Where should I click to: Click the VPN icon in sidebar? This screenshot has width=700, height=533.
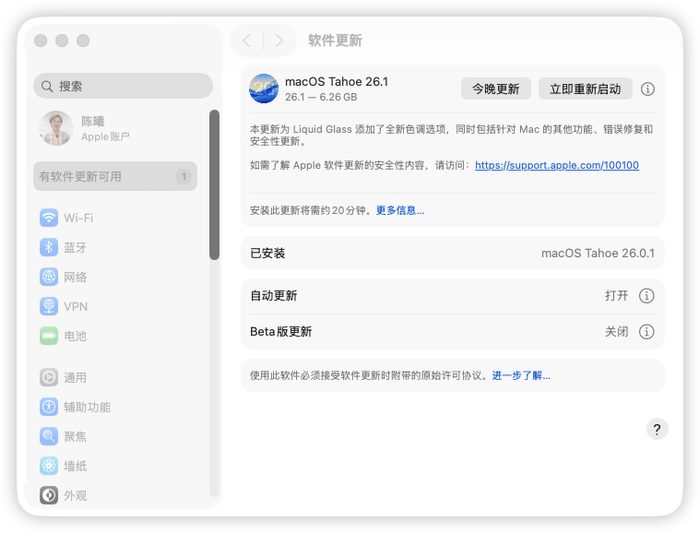(49, 306)
